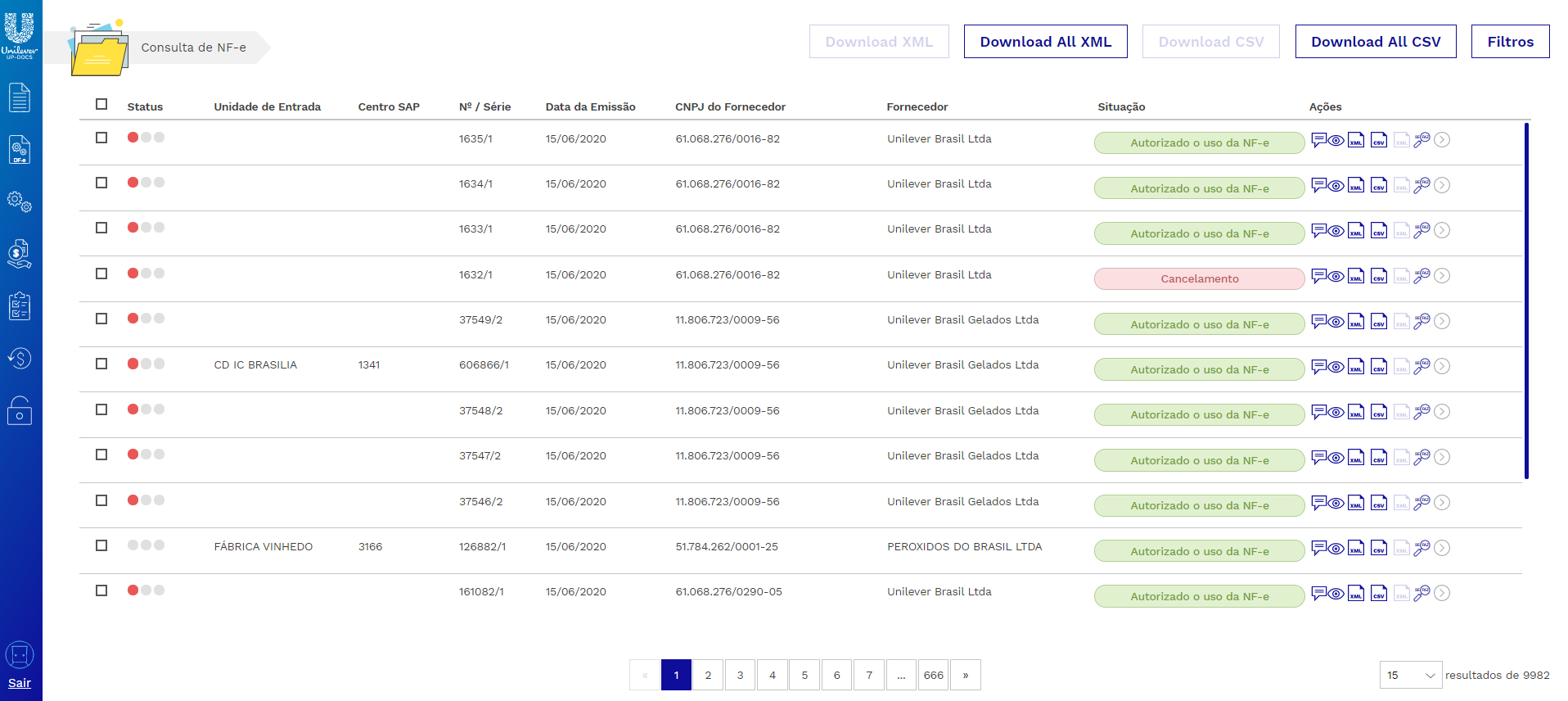Open comments for NF-e 37547/2
Screen dimensions: 1568x701
click(x=1318, y=457)
